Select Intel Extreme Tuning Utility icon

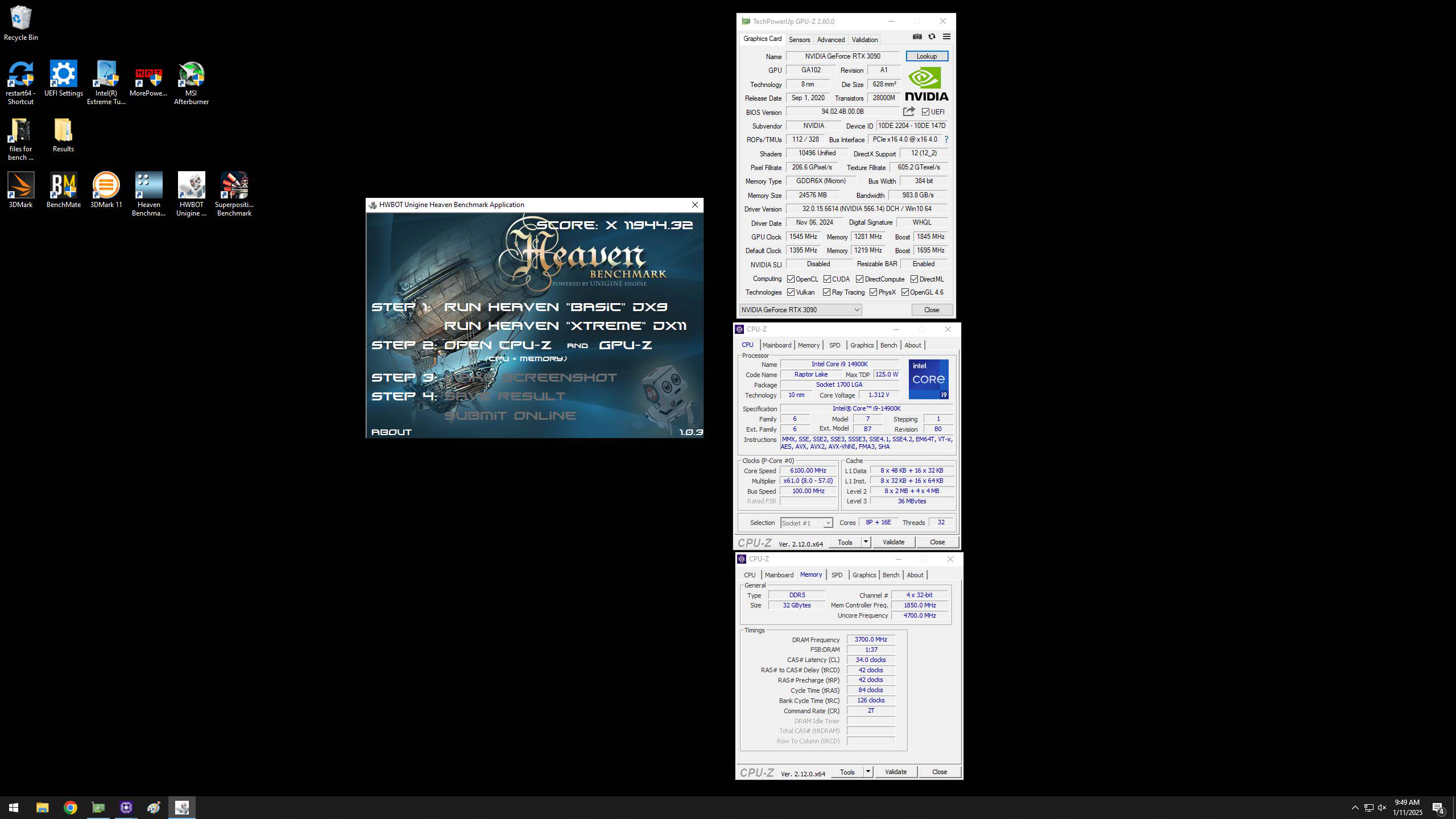pyautogui.click(x=106, y=83)
